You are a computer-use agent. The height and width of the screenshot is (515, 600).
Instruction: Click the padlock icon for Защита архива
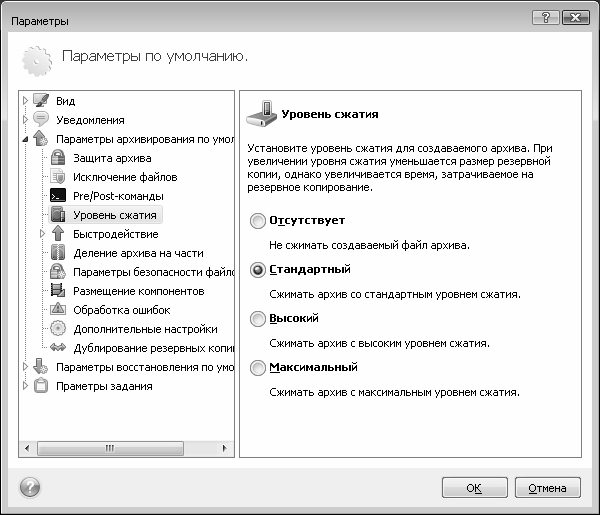(x=58, y=158)
